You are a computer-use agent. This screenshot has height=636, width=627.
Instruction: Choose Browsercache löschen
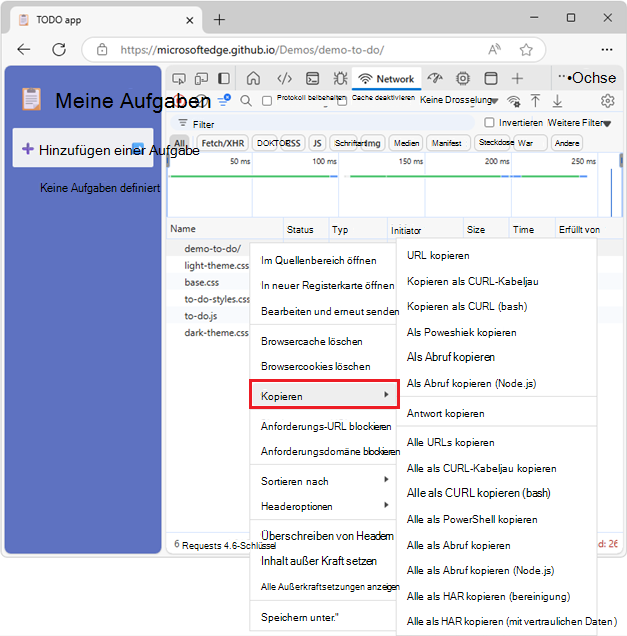324,341
